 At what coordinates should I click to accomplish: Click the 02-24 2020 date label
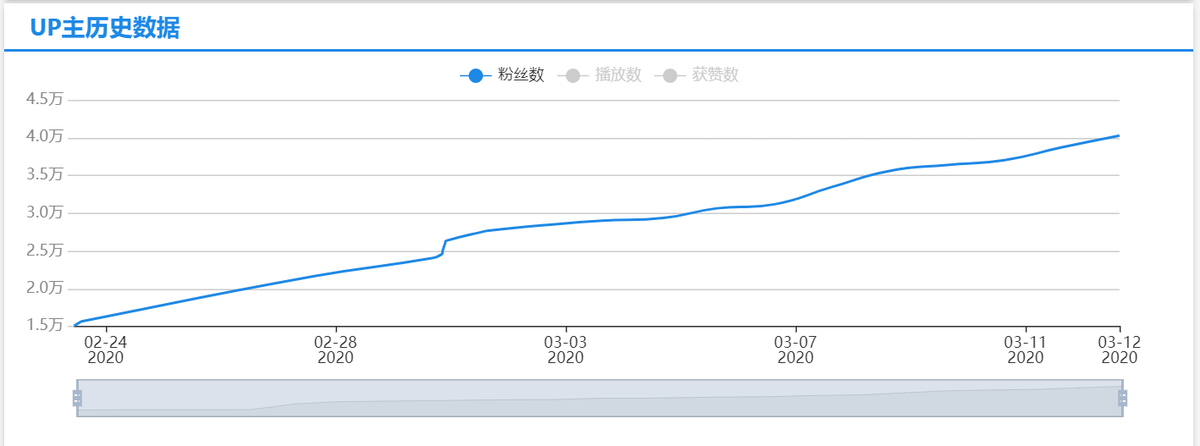pos(106,348)
